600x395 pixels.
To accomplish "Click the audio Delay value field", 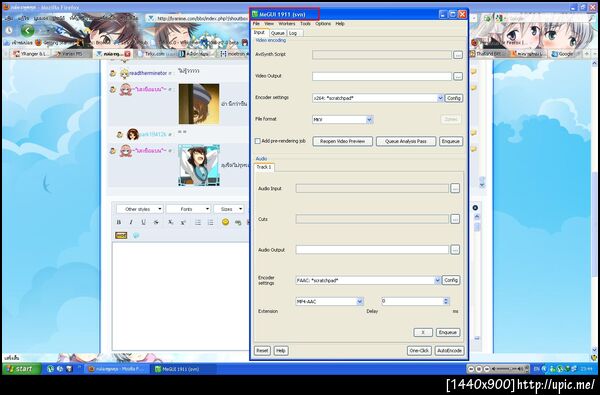I will (x=412, y=301).
